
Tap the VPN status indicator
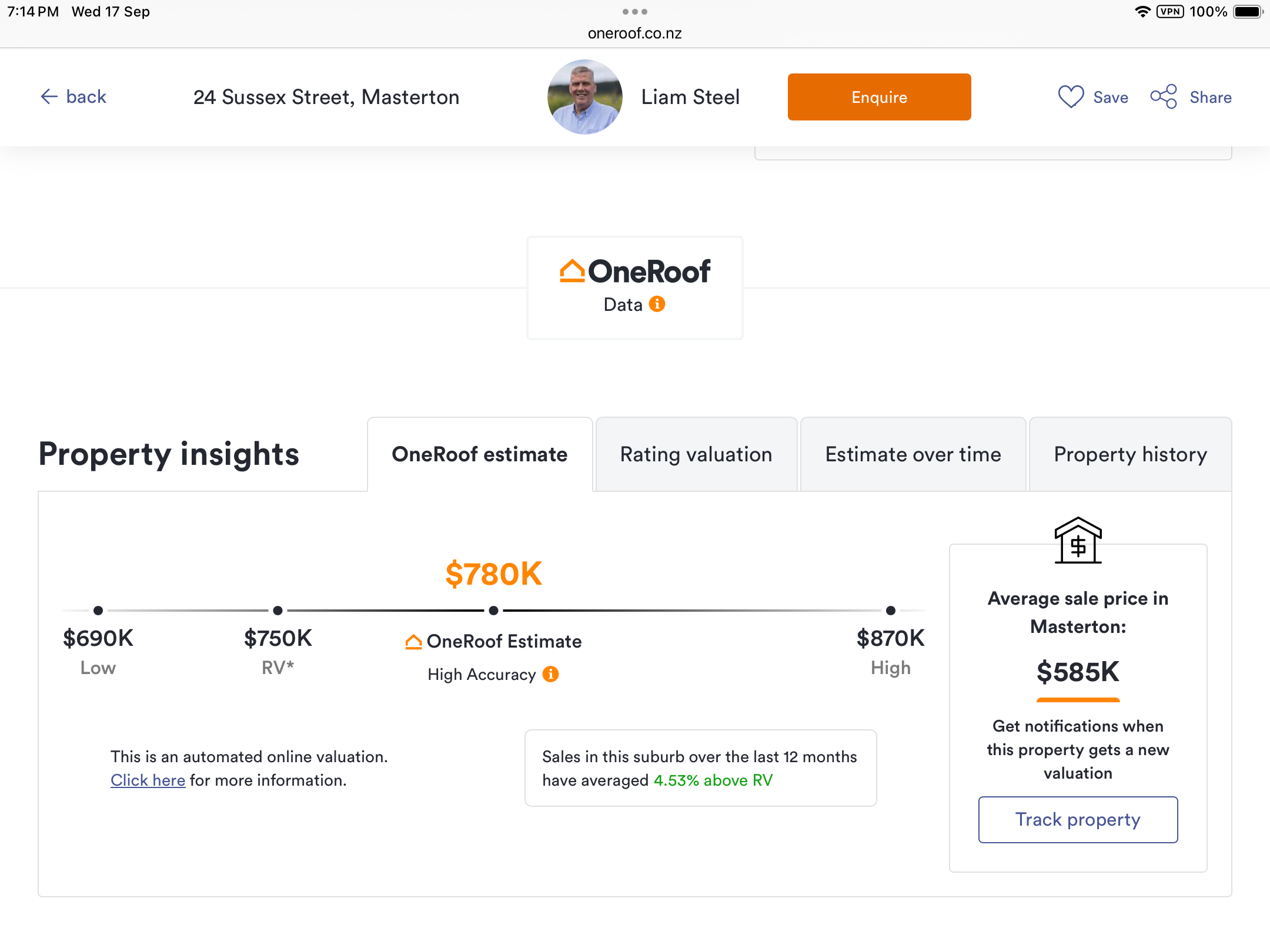click(x=1169, y=12)
